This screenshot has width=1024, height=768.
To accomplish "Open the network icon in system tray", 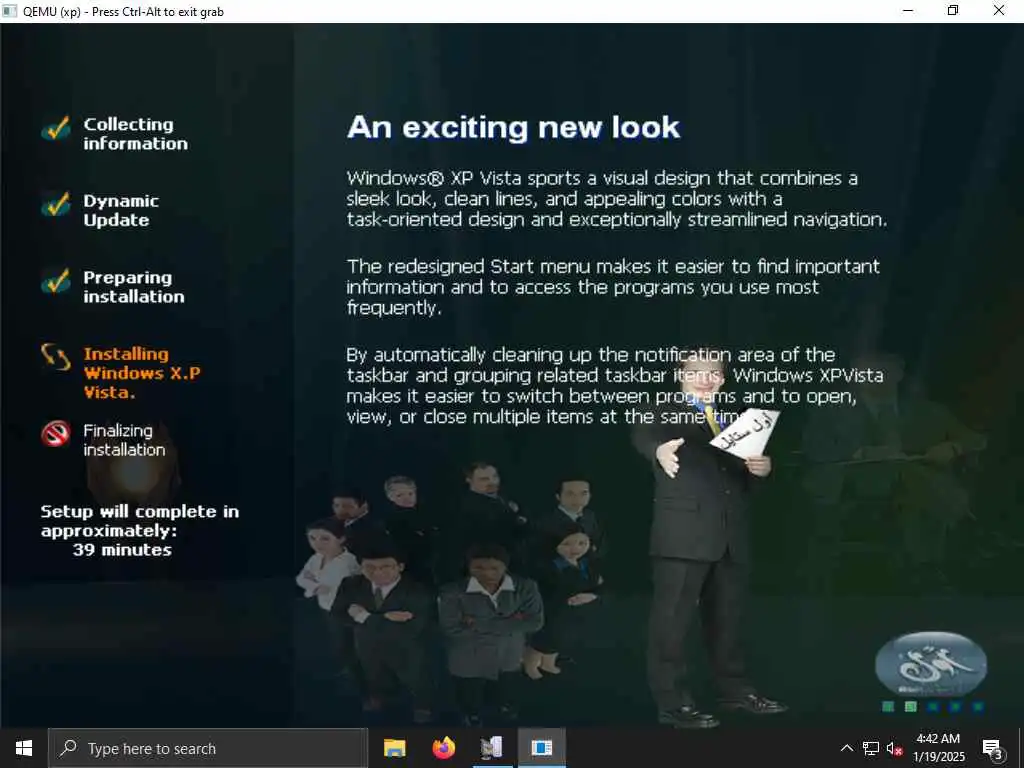I will (x=871, y=748).
